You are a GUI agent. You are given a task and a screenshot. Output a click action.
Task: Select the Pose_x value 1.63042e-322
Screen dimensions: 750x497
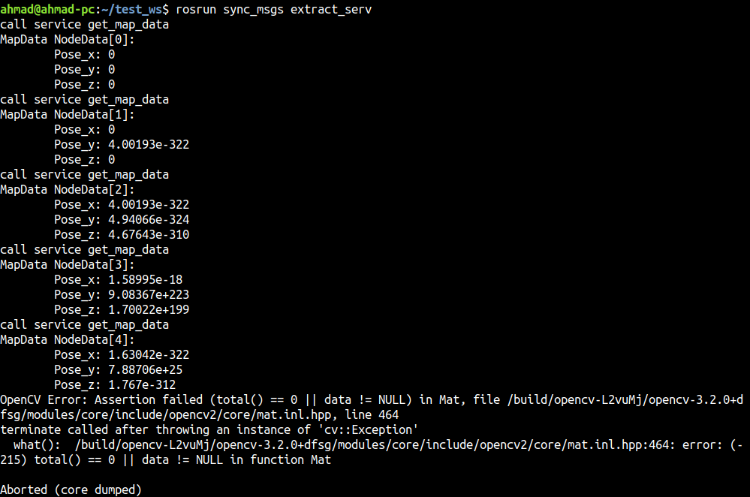pyautogui.click(x=147, y=354)
